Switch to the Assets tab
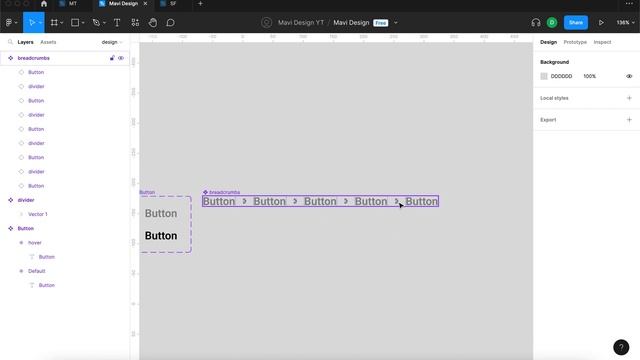The image size is (640, 360). [x=48, y=42]
